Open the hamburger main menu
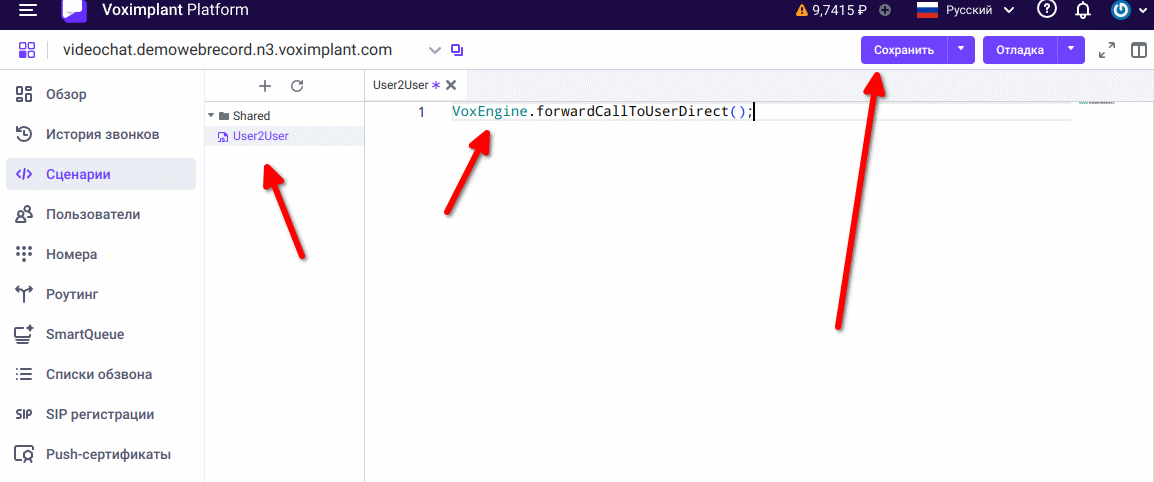The image size is (1154, 482). pos(28,11)
